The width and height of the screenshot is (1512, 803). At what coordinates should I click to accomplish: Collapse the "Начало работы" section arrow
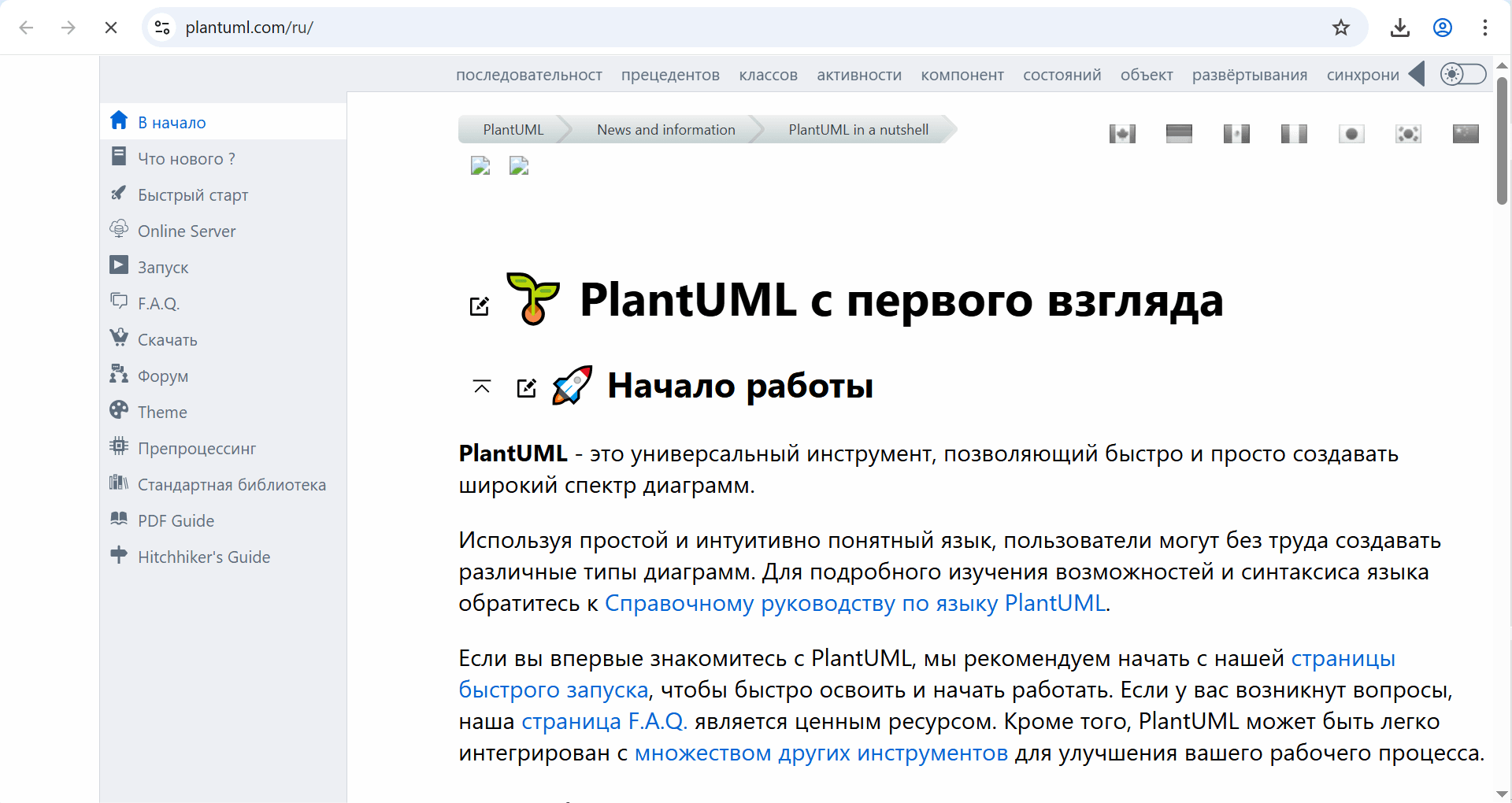click(482, 387)
